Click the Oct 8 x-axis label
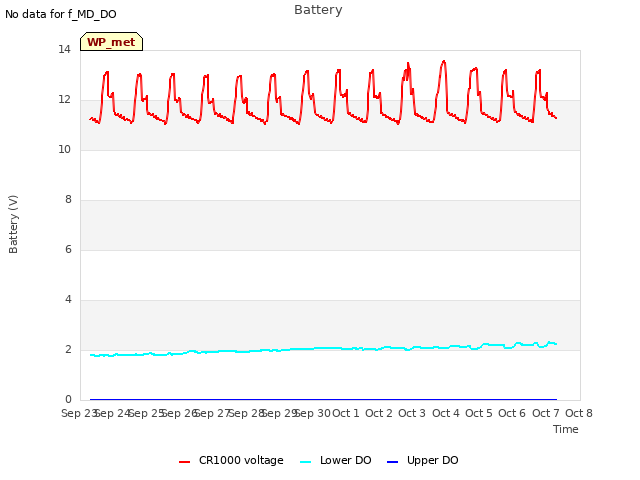640x480 pixels. click(579, 413)
